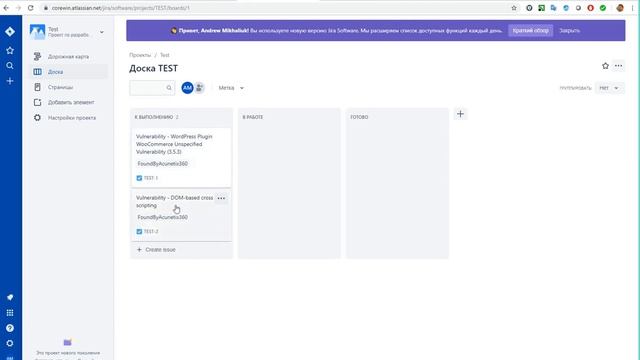Open the app switcher grid icon
Viewport: 640px width, 360px height.
[10, 313]
